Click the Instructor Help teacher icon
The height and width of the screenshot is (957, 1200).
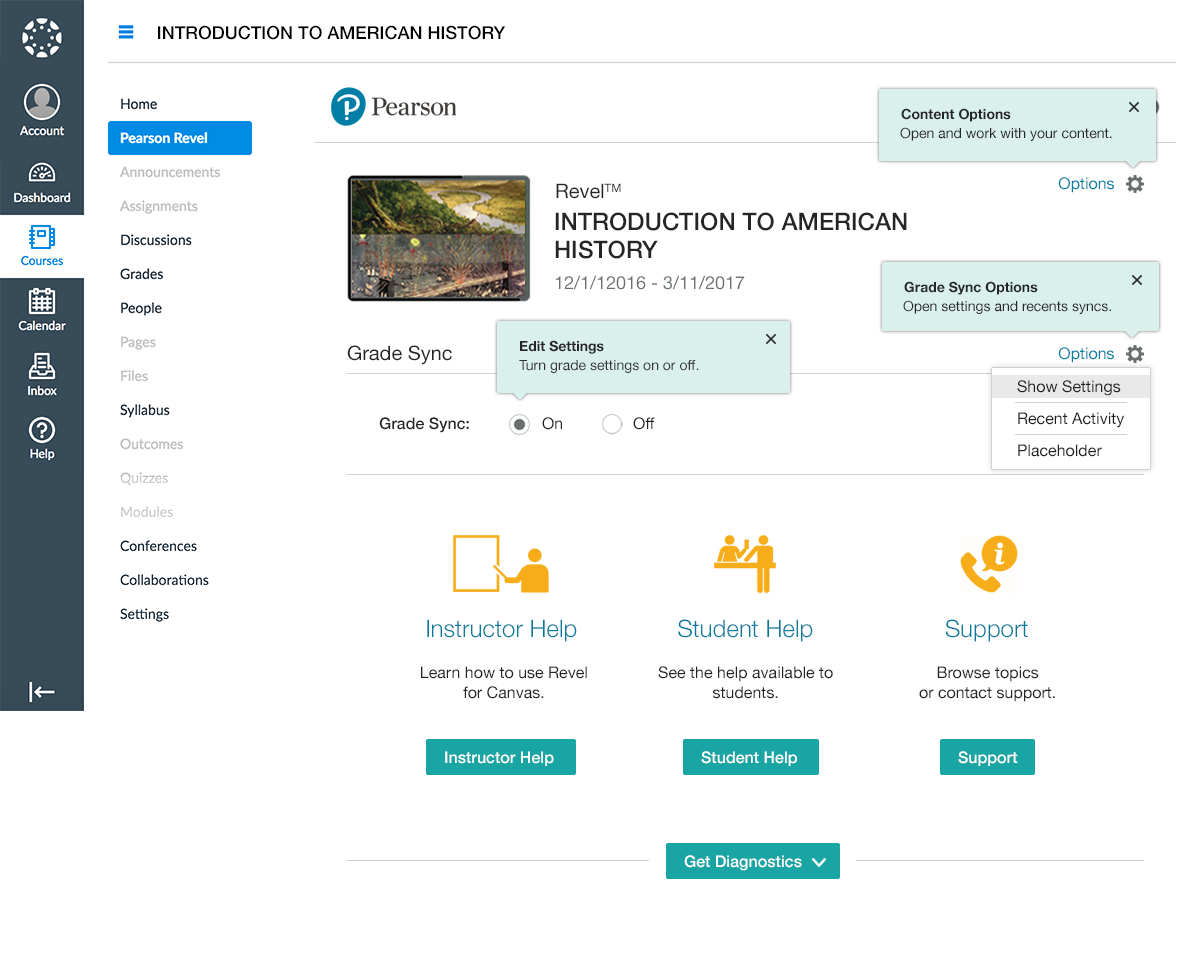[x=501, y=564]
